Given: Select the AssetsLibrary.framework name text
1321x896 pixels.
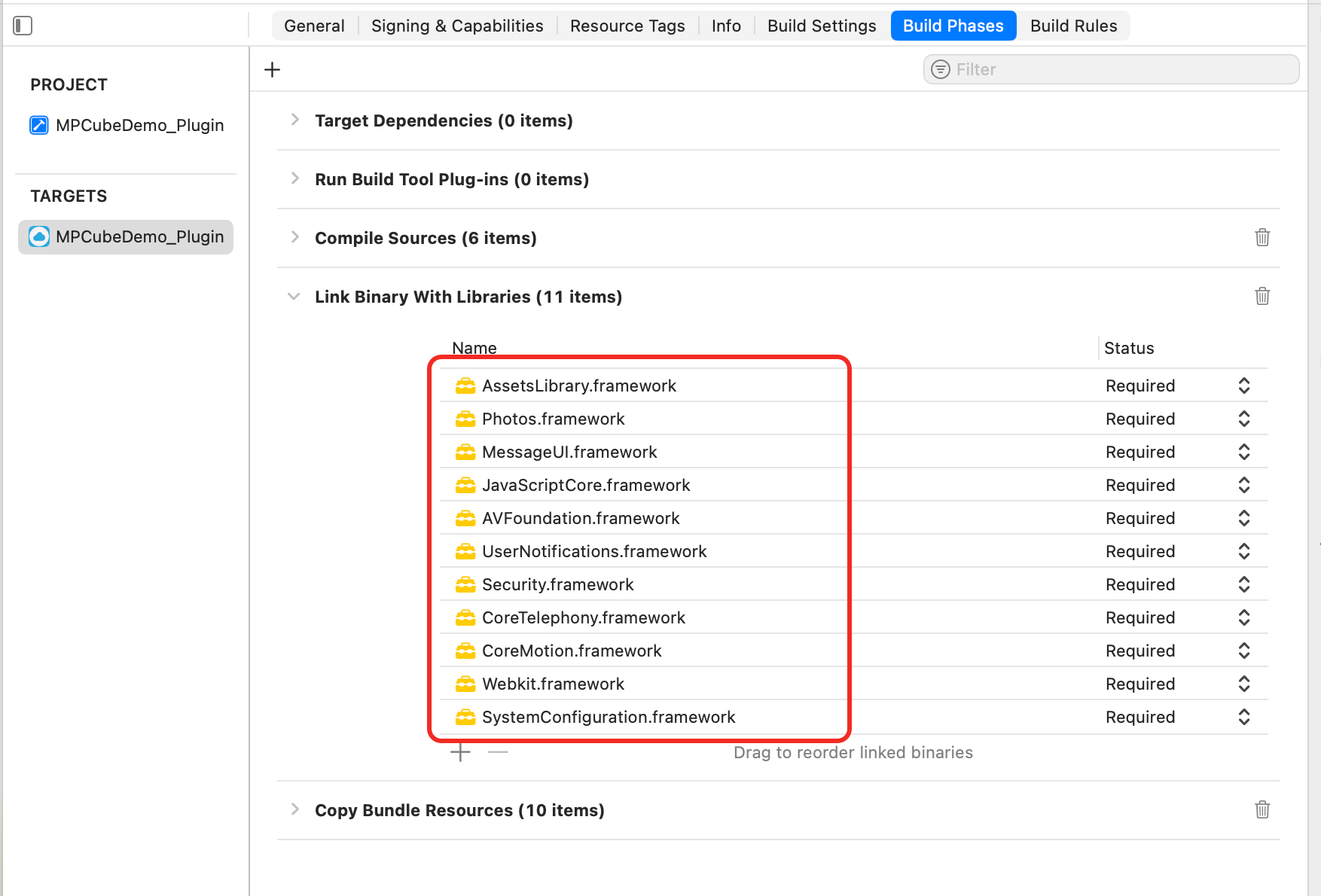Looking at the screenshot, I should tap(579, 386).
